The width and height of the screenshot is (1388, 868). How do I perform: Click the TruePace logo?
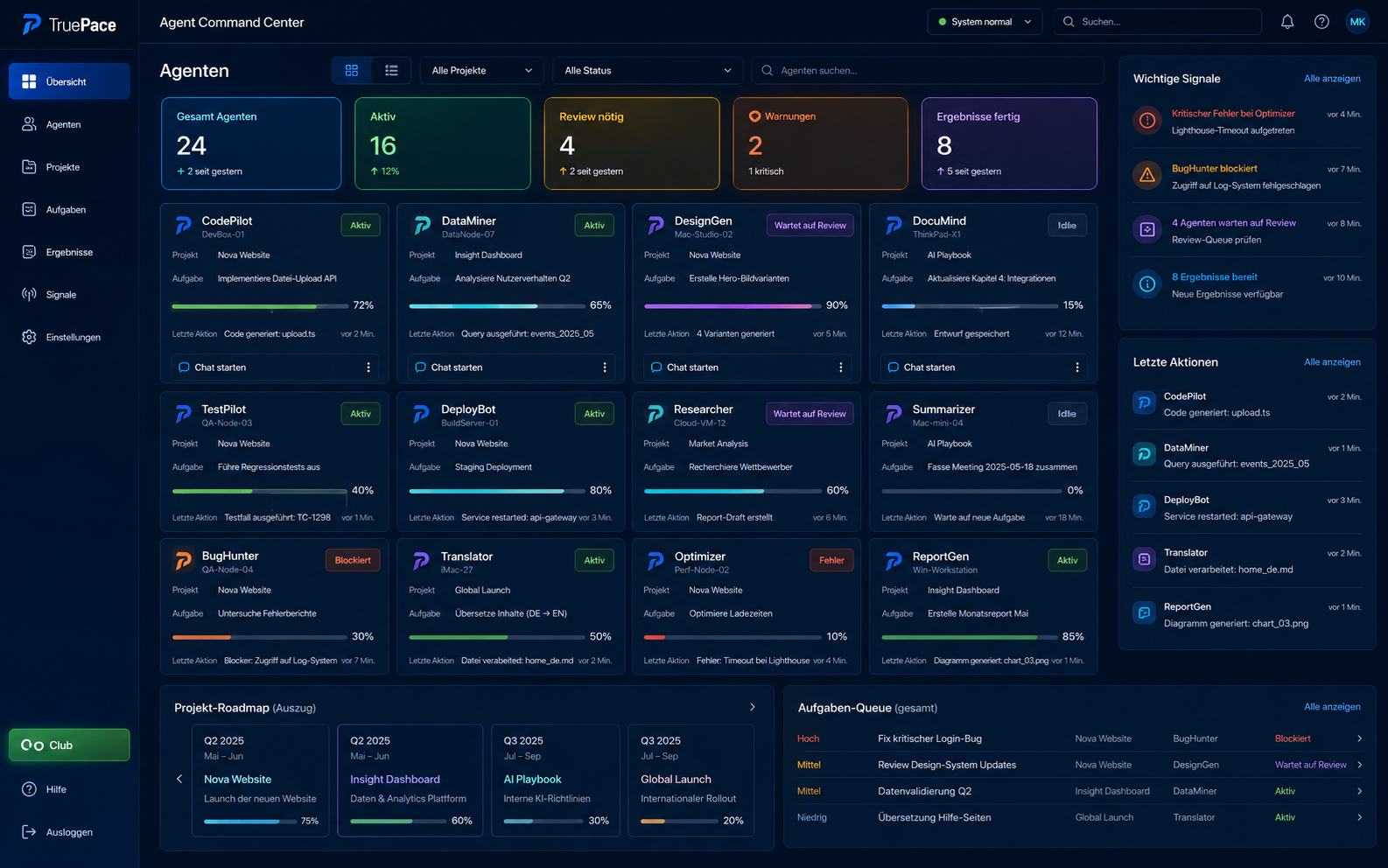point(69,24)
